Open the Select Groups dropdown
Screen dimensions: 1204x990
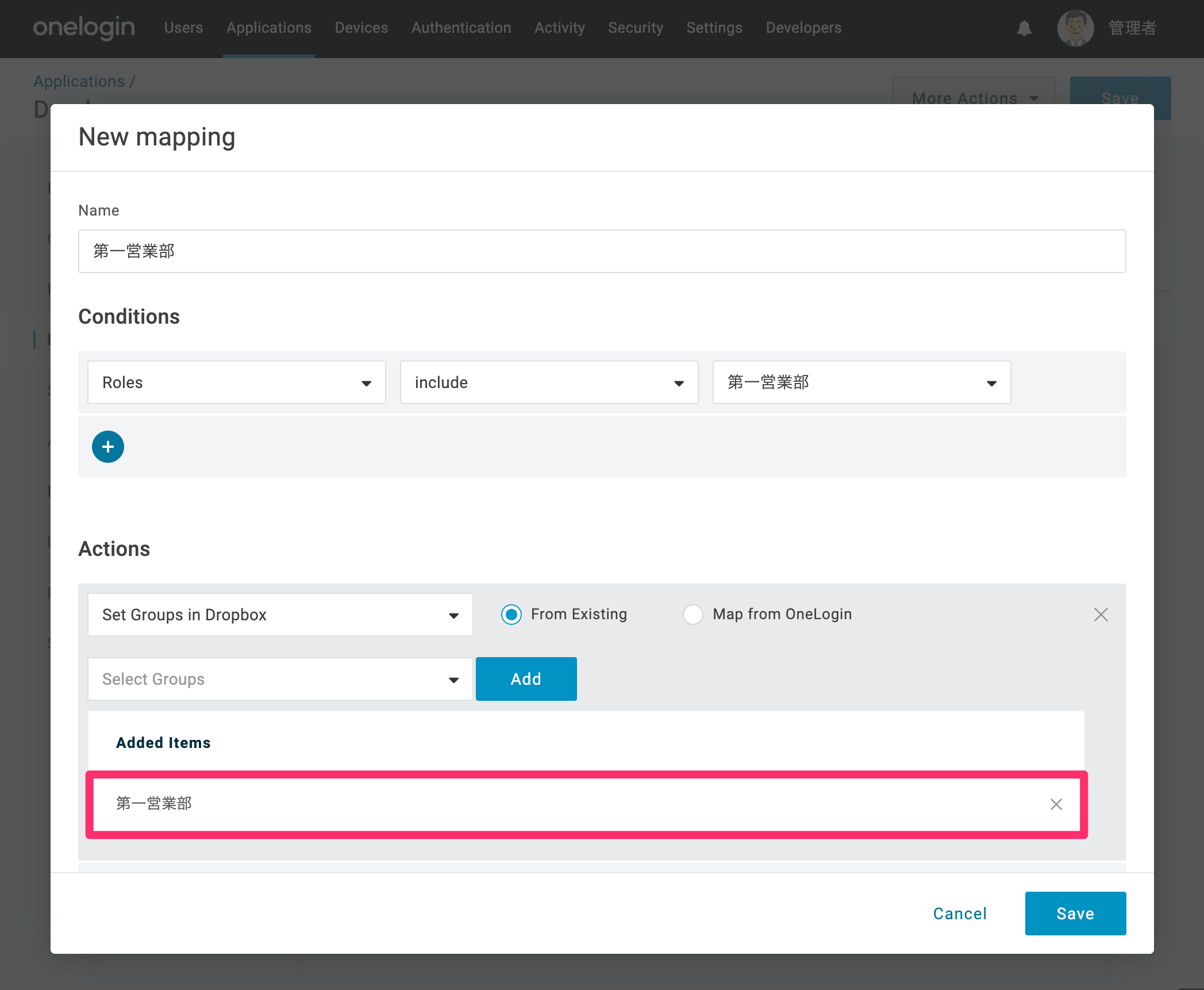coord(280,679)
